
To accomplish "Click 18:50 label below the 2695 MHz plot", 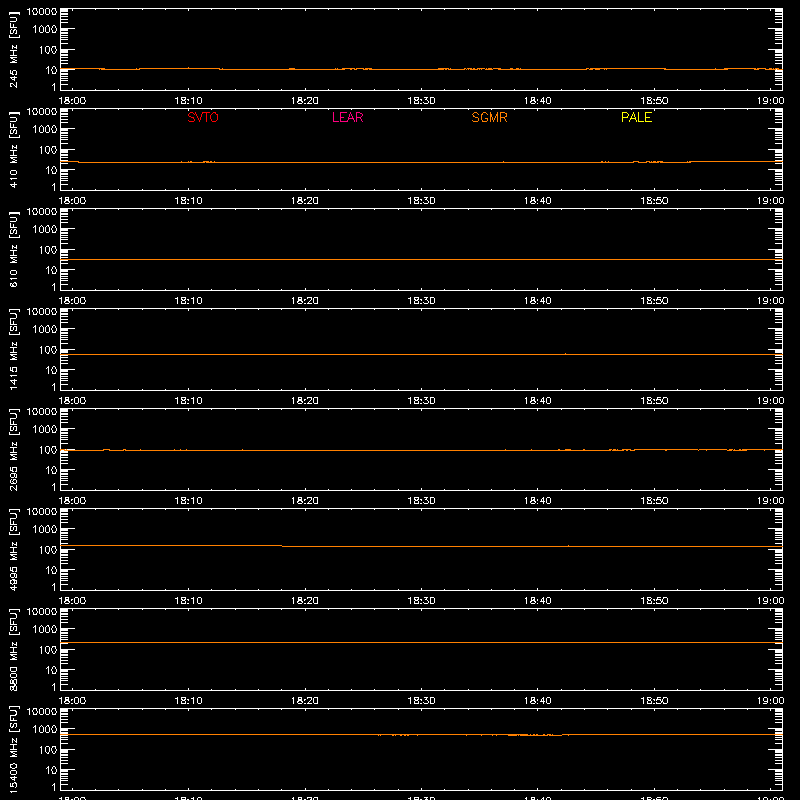I will [x=654, y=501].
